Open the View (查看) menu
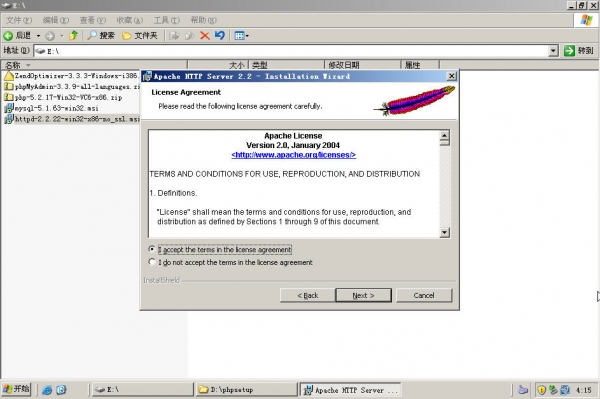Image resolution: width=600 pixels, height=399 pixels. [93, 20]
